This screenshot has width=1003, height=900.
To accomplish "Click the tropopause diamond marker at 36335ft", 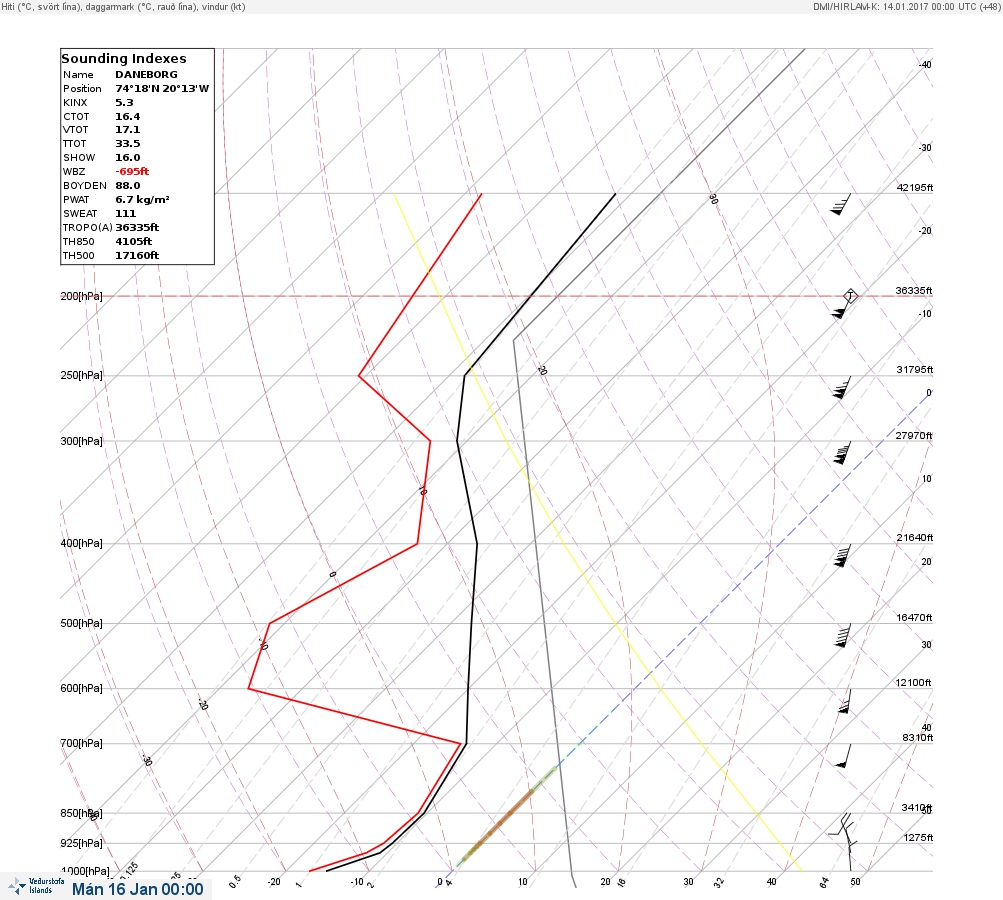I will tap(850, 296).
